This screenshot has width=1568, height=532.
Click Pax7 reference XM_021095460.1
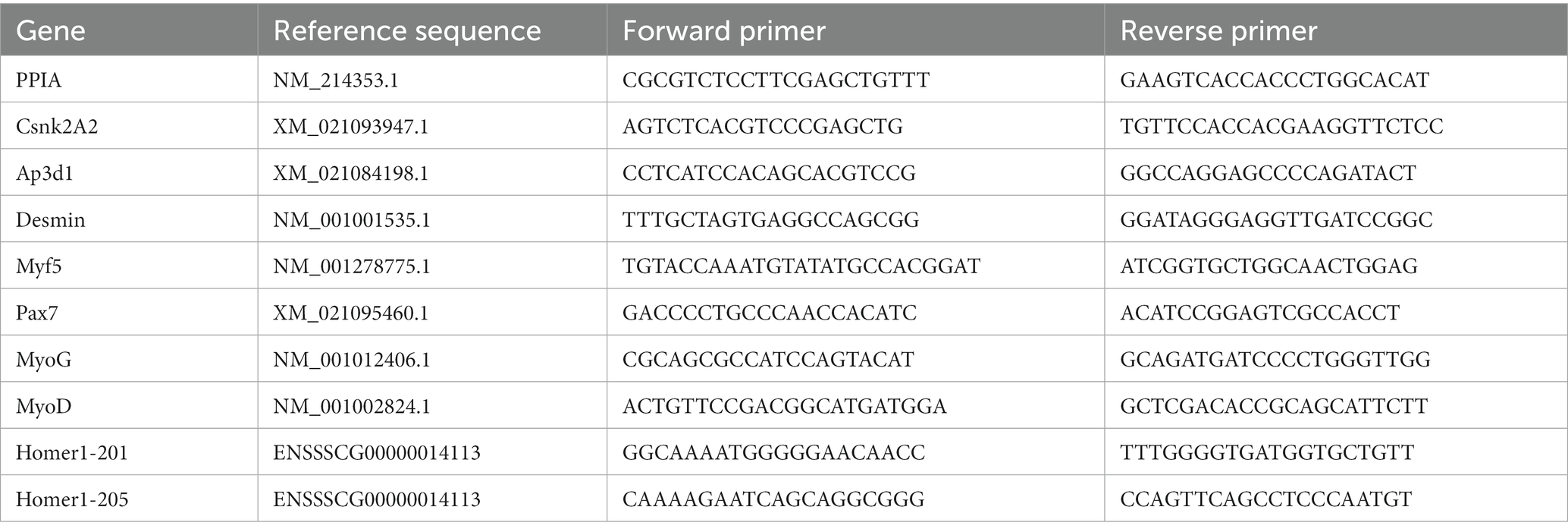point(351,313)
